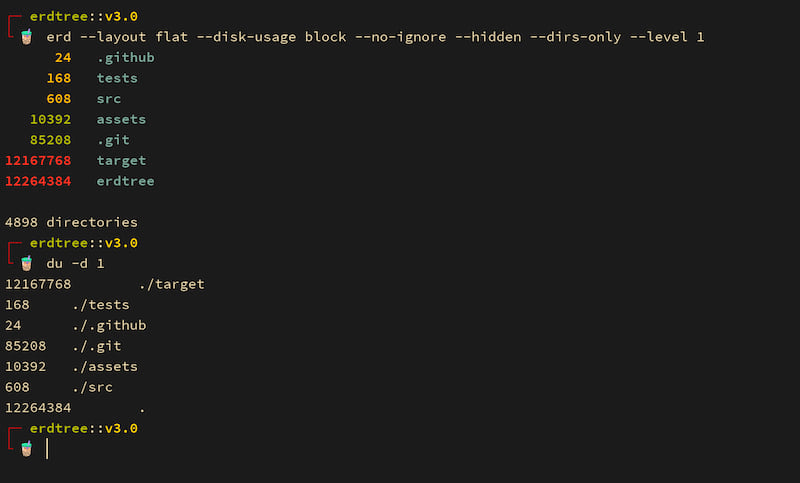Click the red 12167768 size value
This screenshot has width=800, height=483.
[x=38, y=161]
